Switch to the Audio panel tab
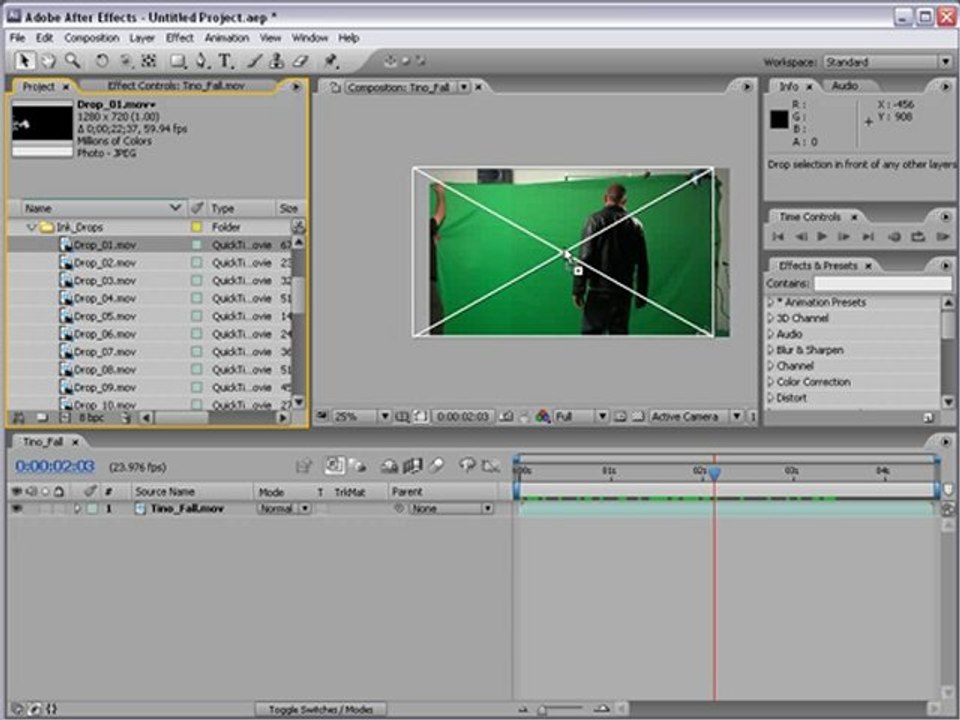 click(x=845, y=86)
